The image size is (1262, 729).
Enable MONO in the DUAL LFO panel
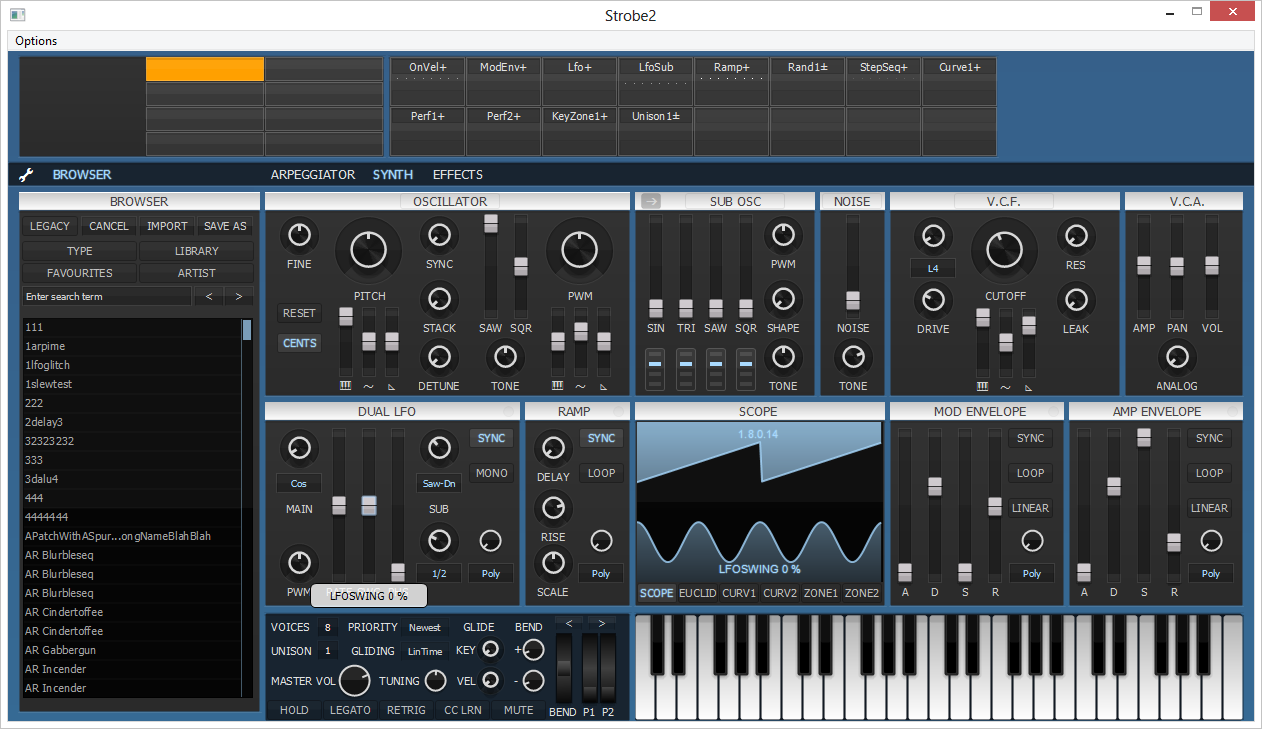coord(491,473)
